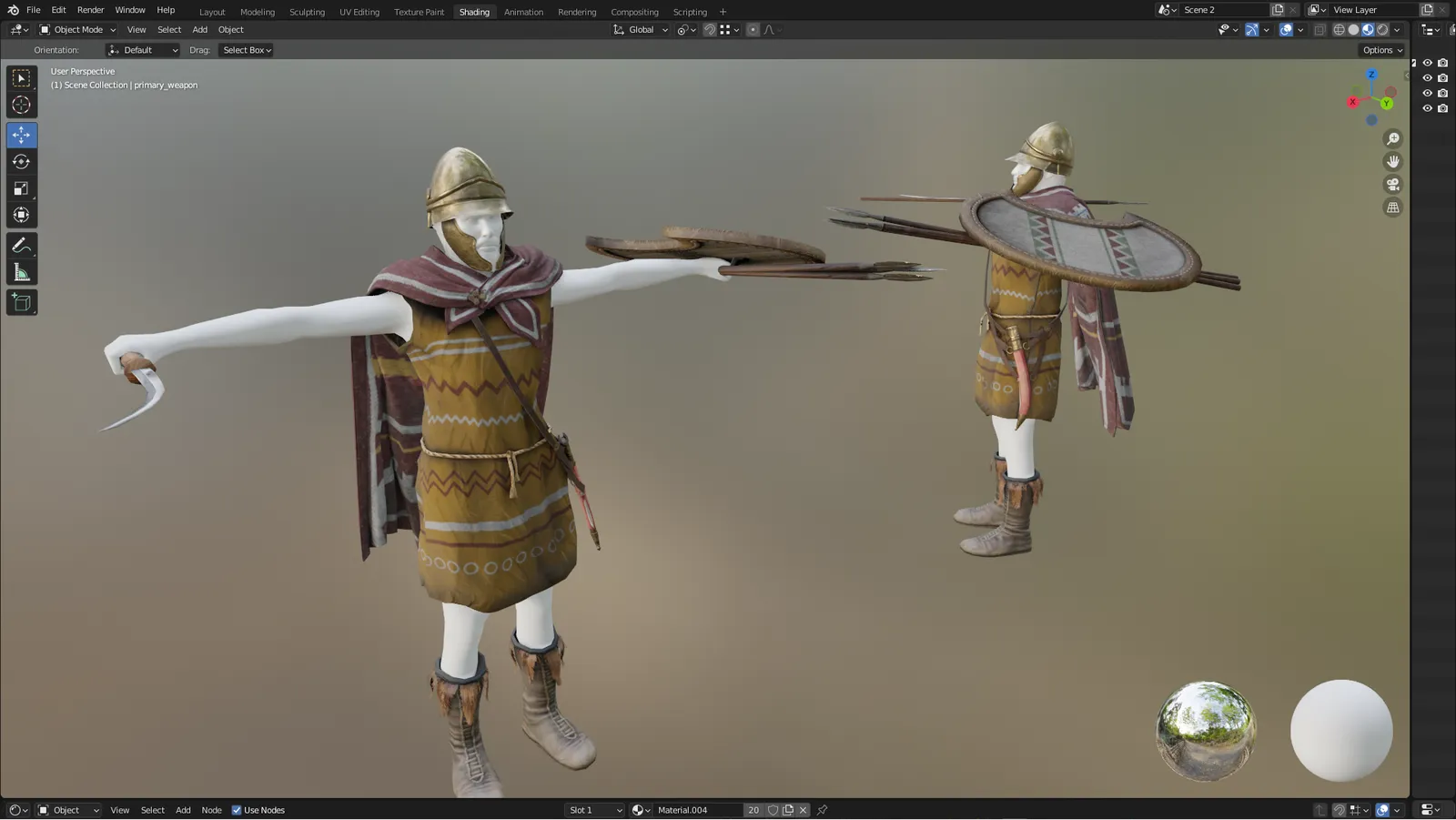
Task: Click the green Y axis on gizmo
Action: click(x=1386, y=104)
